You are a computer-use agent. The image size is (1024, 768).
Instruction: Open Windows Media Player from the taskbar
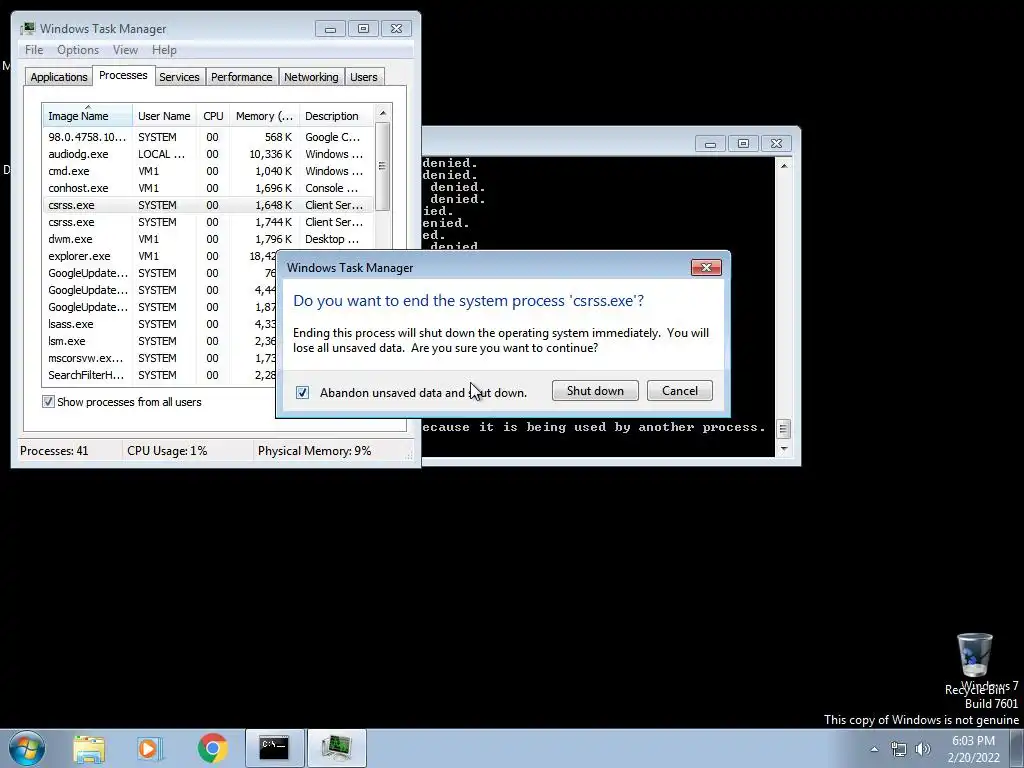coord(150,748)
